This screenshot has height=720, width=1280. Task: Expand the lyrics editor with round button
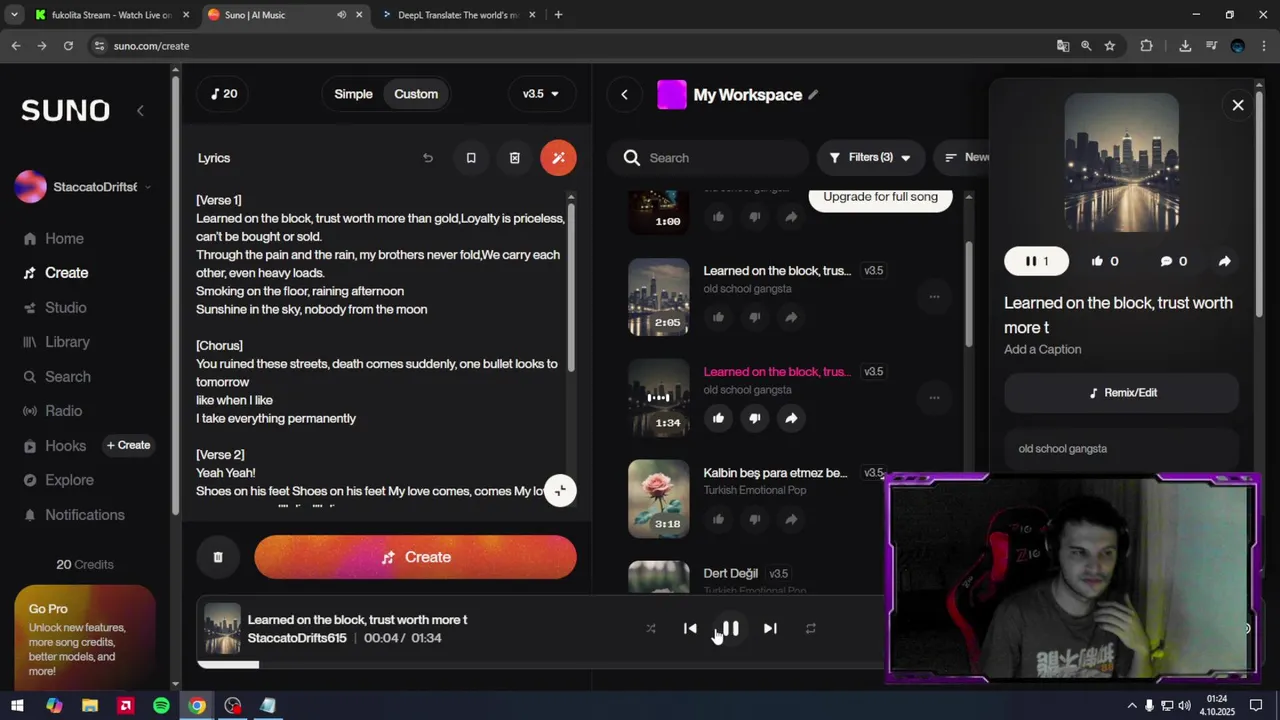click(560, 490)
